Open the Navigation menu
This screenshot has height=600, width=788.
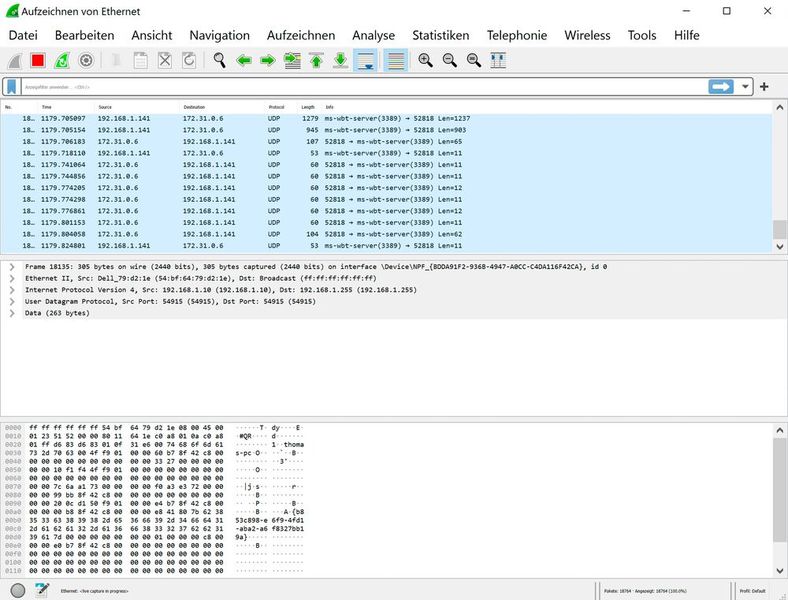220,35
